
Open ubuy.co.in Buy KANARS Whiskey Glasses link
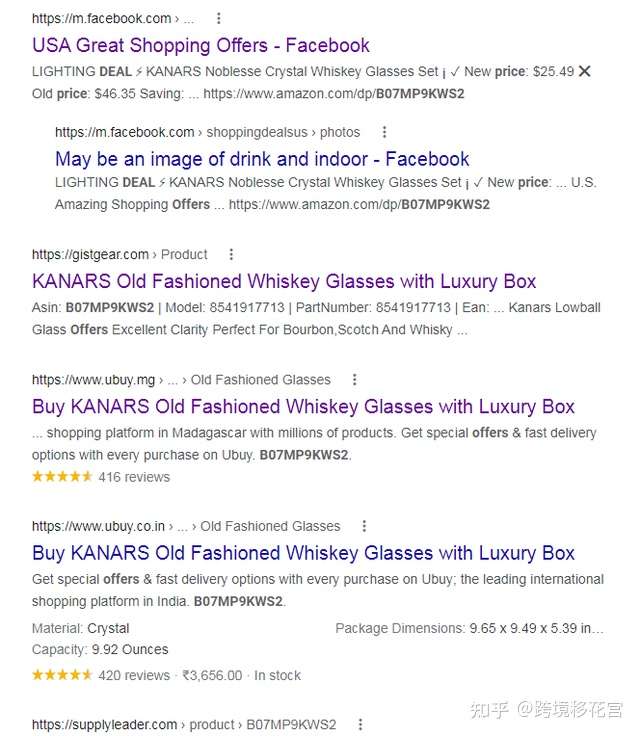[303, 553]
